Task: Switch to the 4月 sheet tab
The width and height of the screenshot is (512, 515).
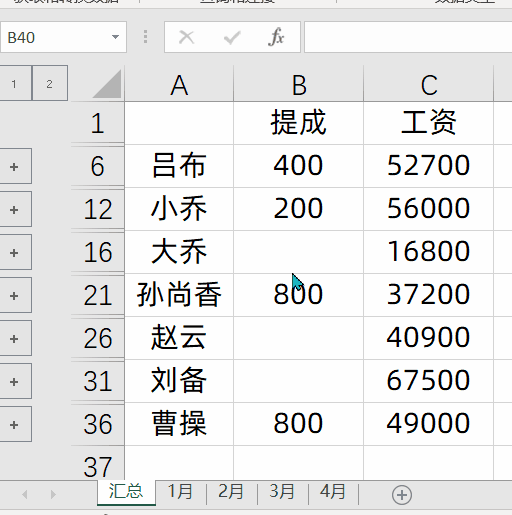Action: [x=333, y=492]
